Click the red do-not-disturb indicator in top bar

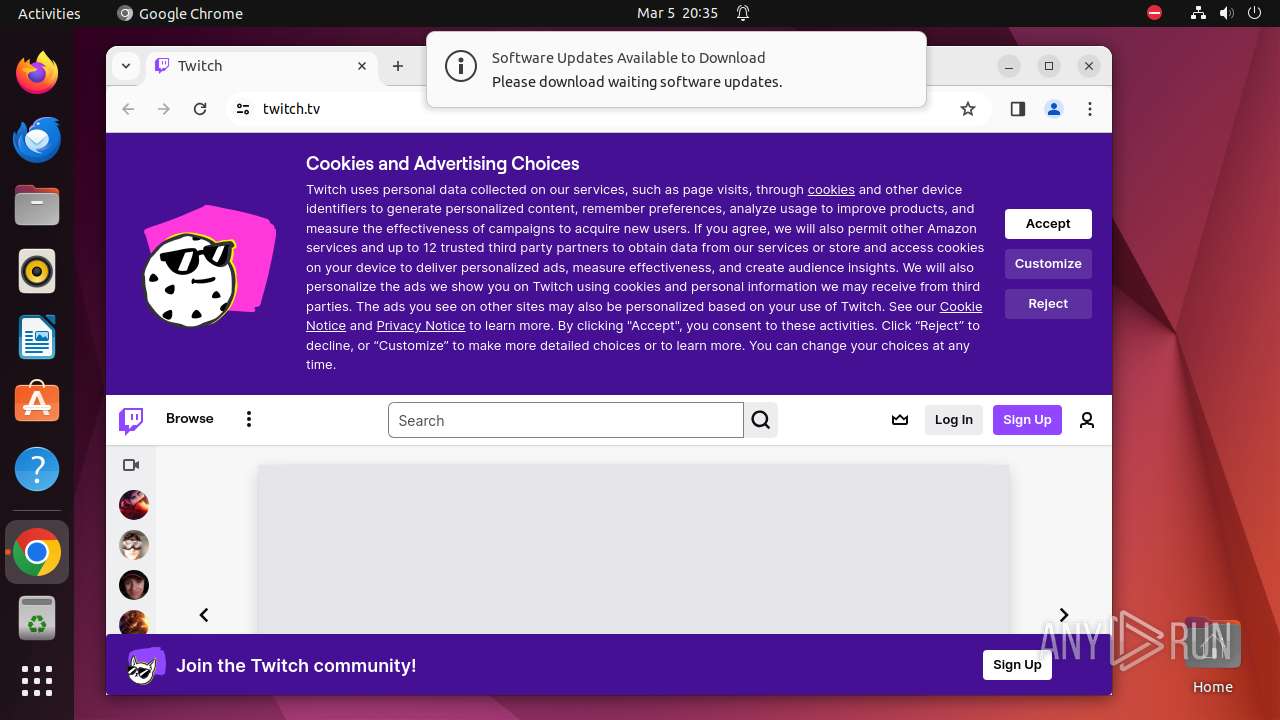point(1154,13)
